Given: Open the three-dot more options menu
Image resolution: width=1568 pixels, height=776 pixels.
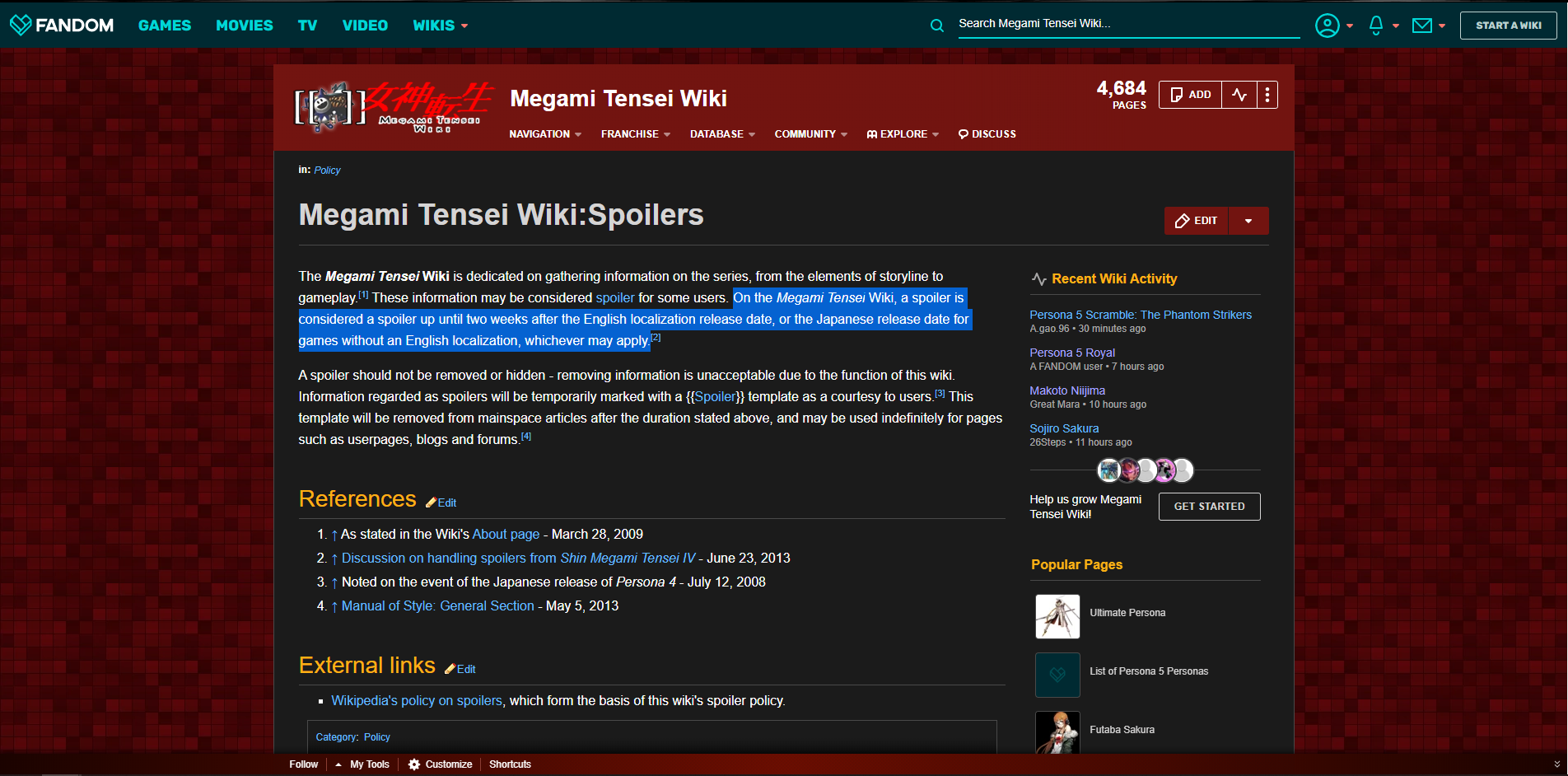Looking at the screenshot, I should click(x=1267, y=95).
